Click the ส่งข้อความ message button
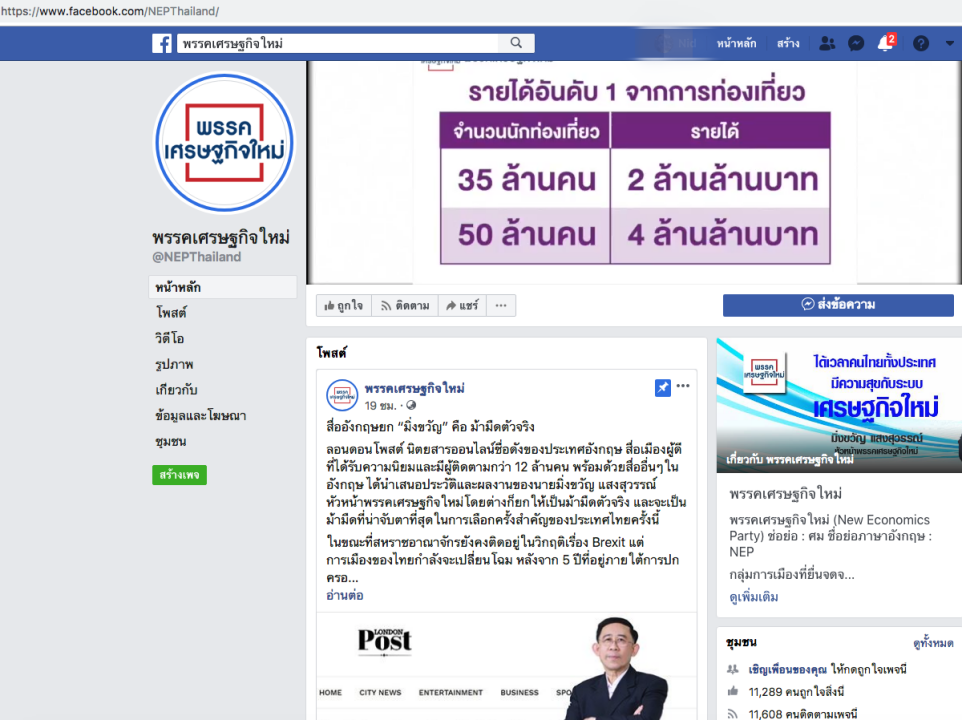This screenshot has width=962, height=720. tap(838, 305)
